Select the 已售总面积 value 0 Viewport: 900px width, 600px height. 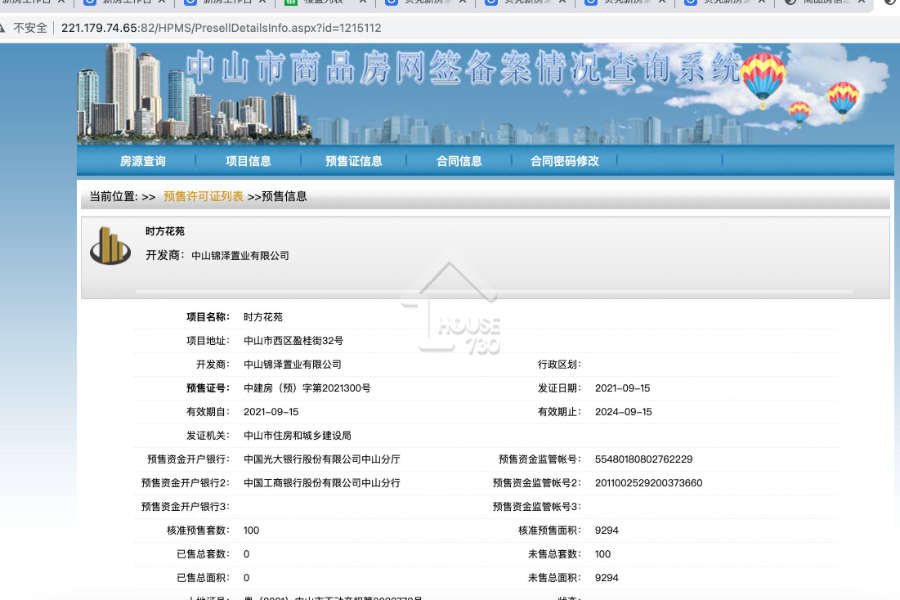coord(246,578)
